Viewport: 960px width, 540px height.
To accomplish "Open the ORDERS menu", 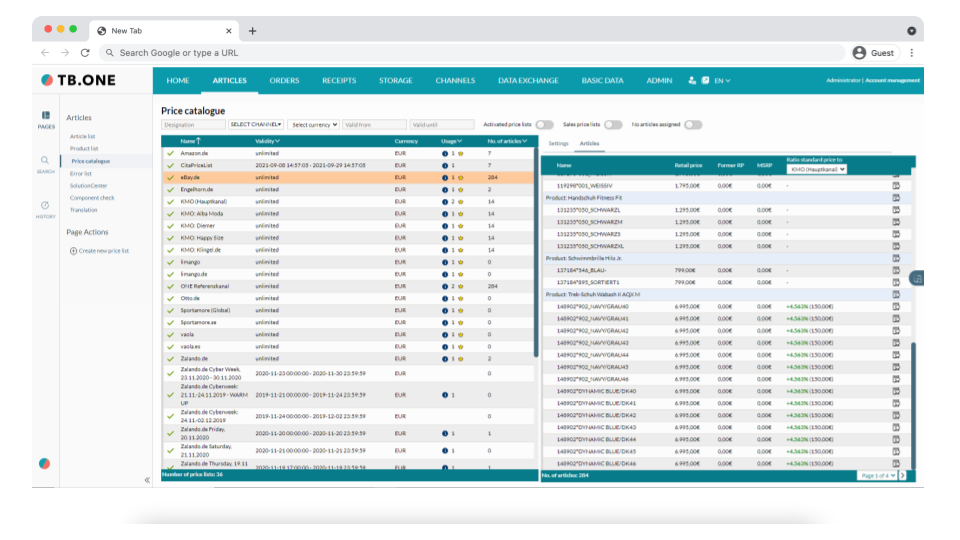I will 284,80.
